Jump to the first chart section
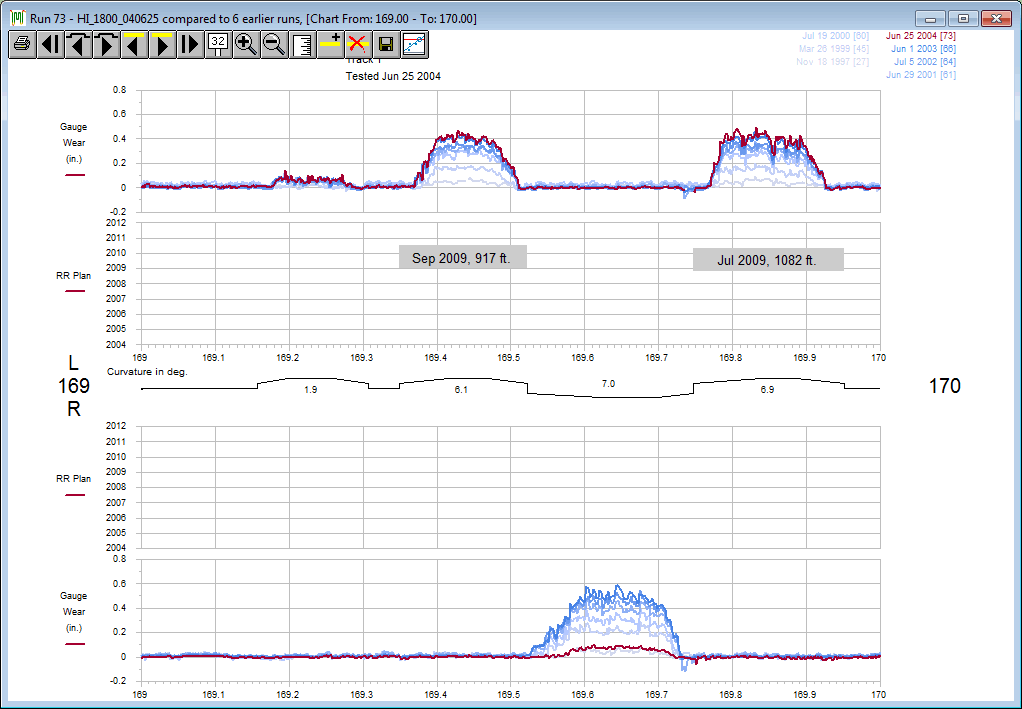This screenshot has height=709, width=1022. pyautogui.click(x=50, y=44)
